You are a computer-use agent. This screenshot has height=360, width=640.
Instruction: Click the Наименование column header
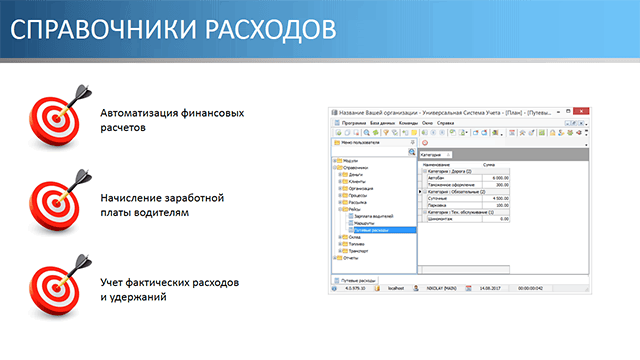coord(436,165)
